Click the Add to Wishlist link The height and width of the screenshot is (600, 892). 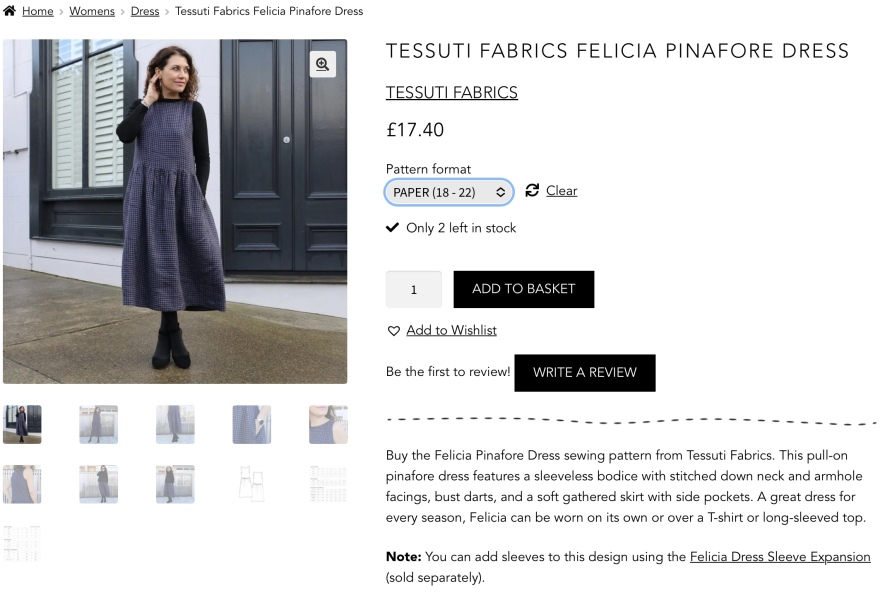coord(451,330)
